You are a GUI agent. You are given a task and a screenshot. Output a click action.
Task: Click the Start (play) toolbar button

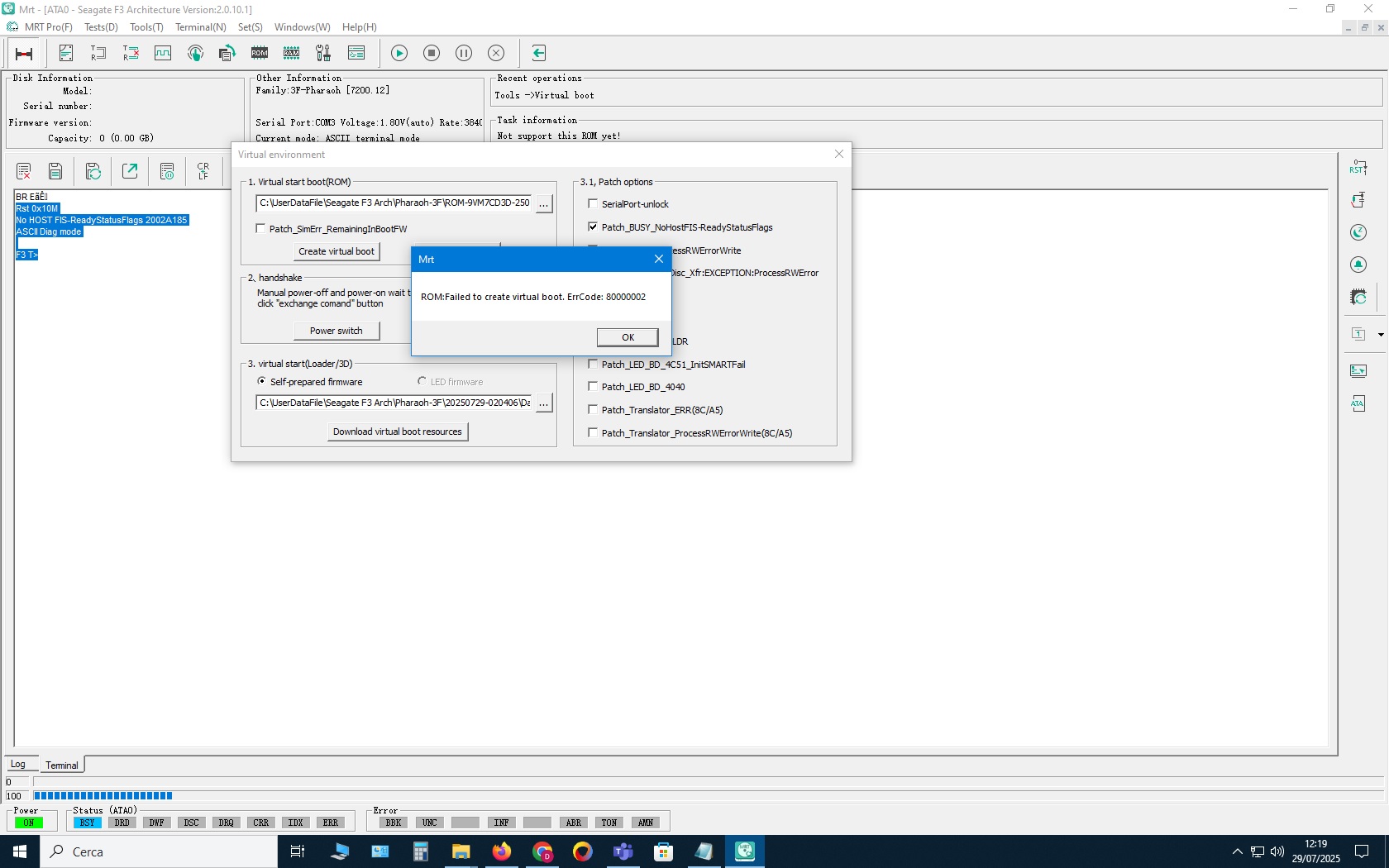pos(399,53)
